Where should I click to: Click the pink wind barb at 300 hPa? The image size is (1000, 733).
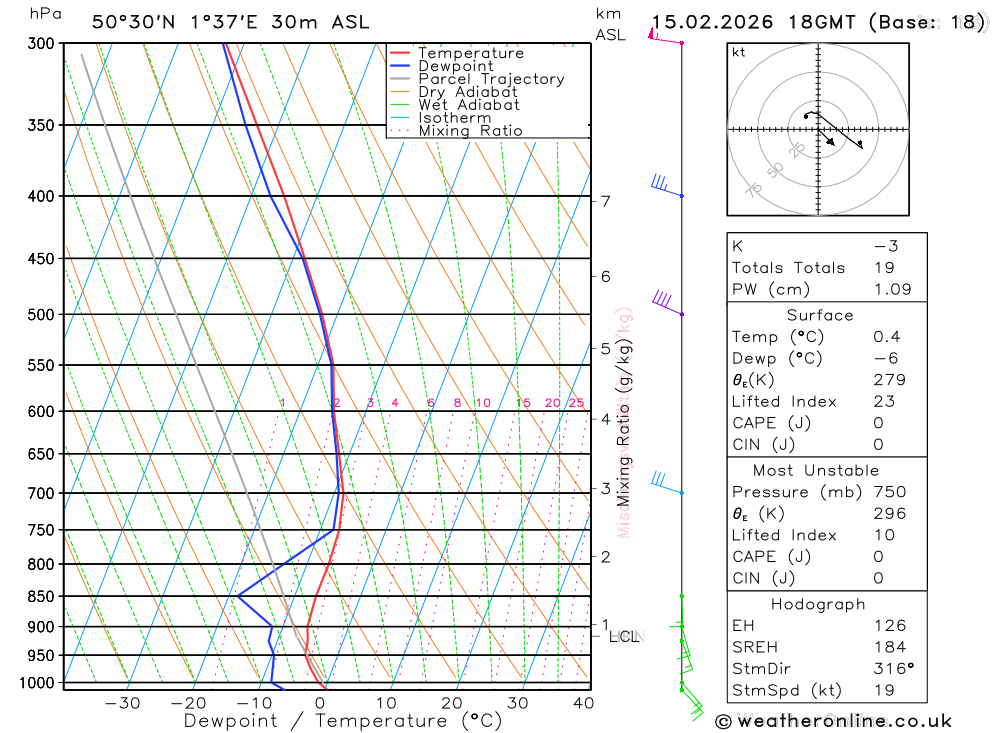pos(665,36)
